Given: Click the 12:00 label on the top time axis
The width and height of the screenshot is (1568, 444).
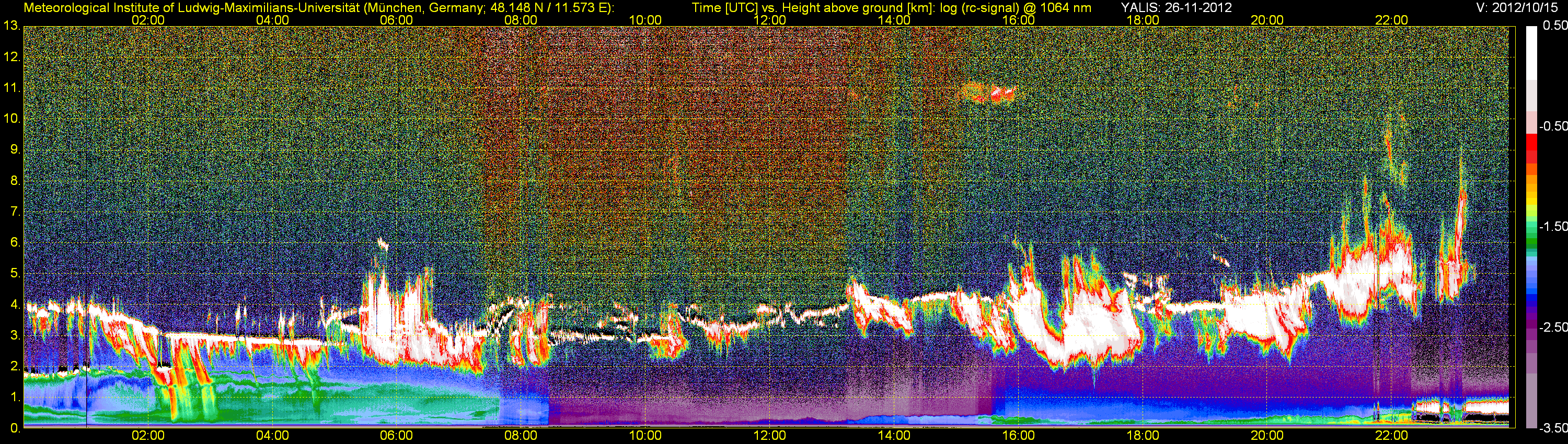Looking at the screenshot, I should 769,20.
